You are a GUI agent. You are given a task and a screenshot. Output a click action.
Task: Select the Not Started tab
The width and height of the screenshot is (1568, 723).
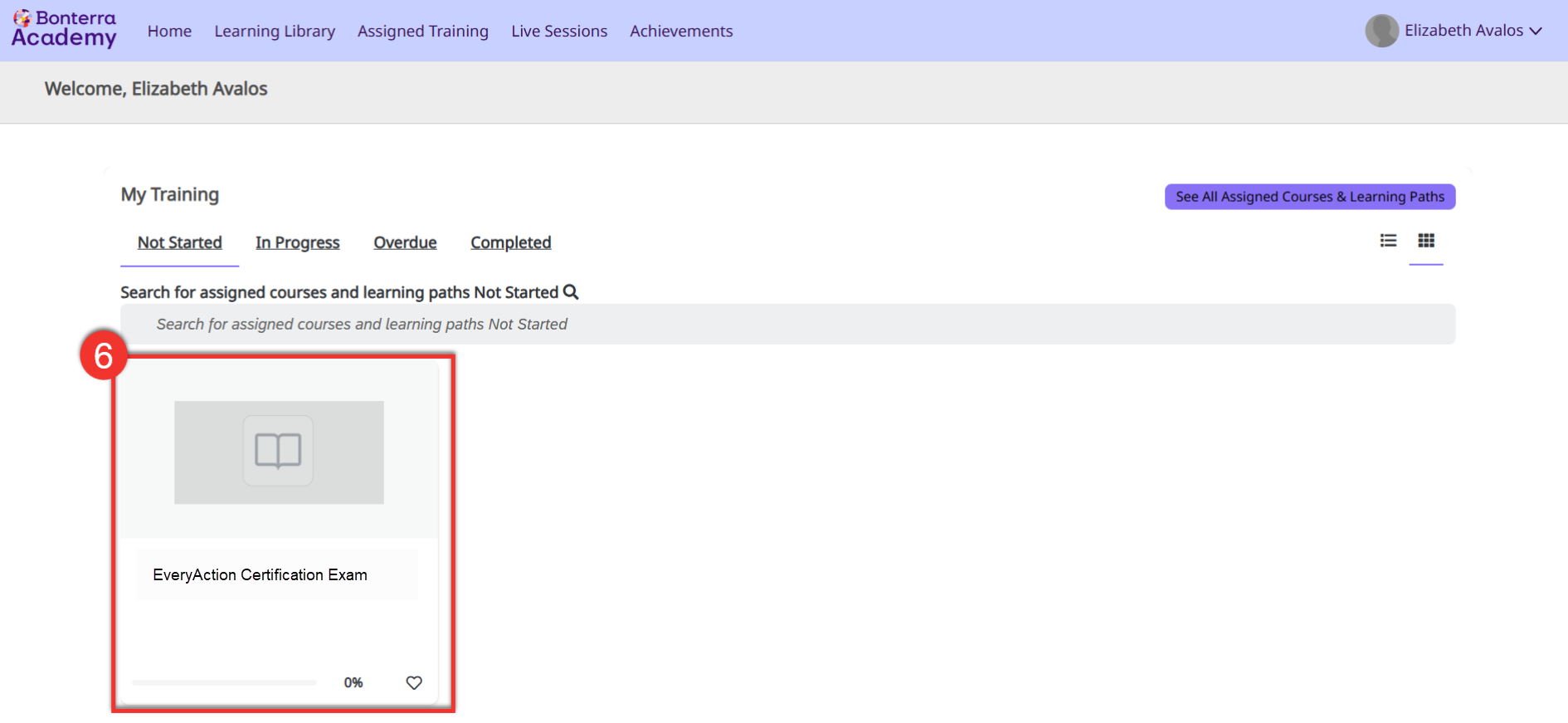coord(180,242)
